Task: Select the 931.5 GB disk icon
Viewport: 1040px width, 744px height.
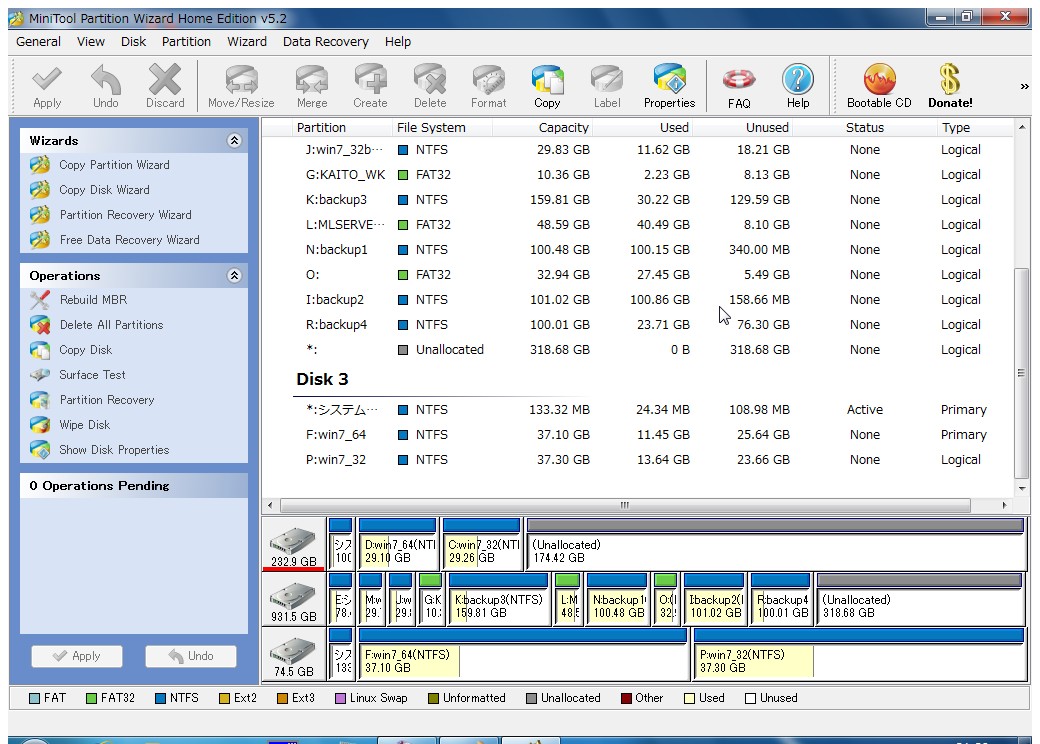Action: coord(294,600)
